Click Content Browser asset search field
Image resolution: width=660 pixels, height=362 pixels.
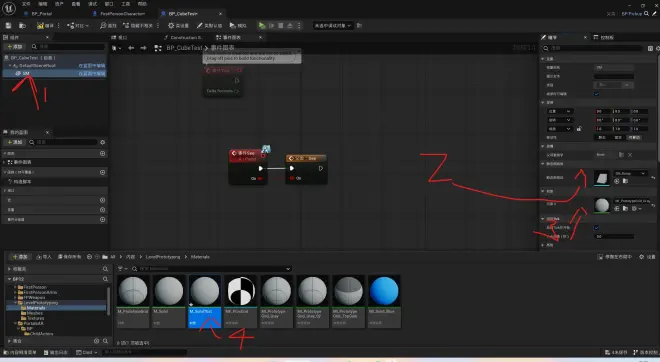211,269
